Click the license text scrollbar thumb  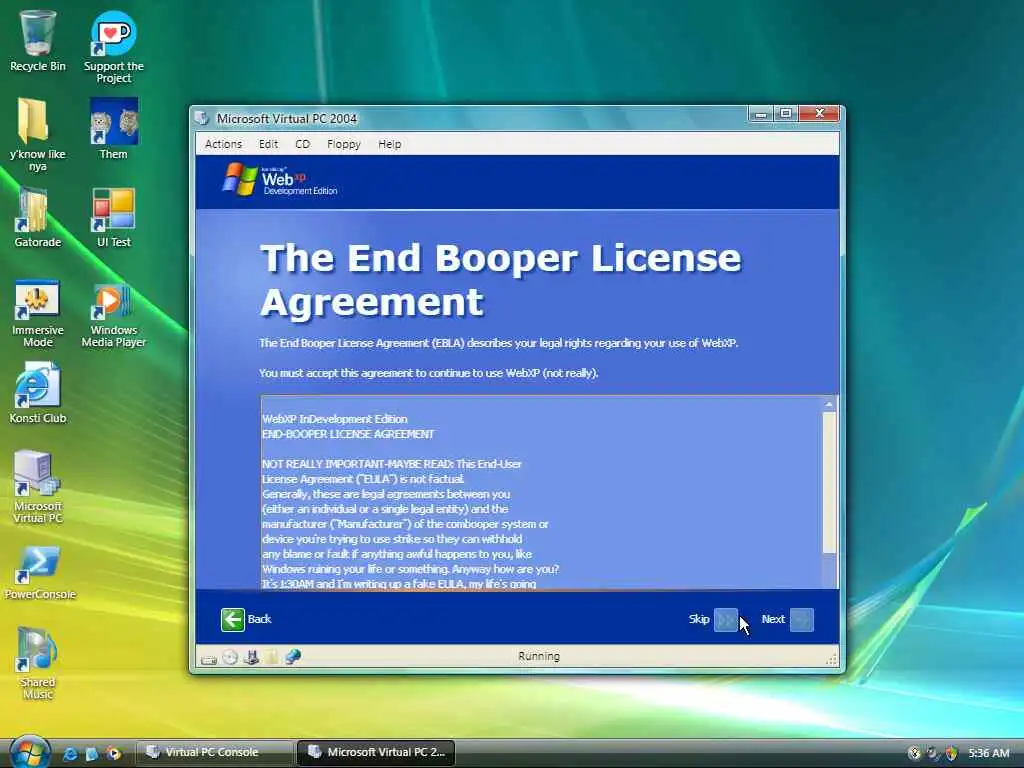tap(829, 483)
